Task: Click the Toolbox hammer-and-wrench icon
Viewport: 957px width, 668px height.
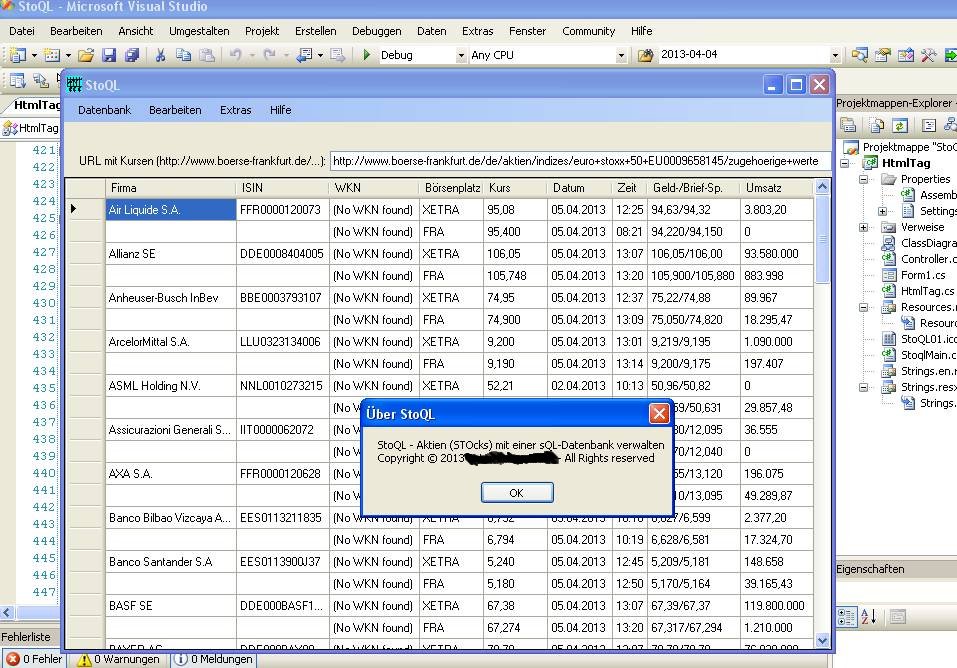Action: point(928,55)
